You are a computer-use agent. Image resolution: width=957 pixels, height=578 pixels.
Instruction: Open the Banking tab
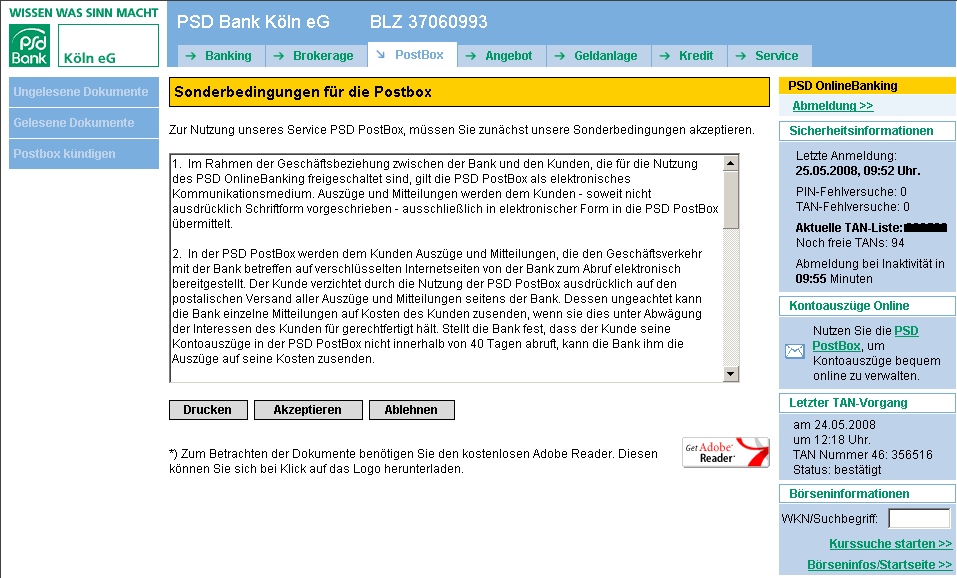[x=221, y=56]
